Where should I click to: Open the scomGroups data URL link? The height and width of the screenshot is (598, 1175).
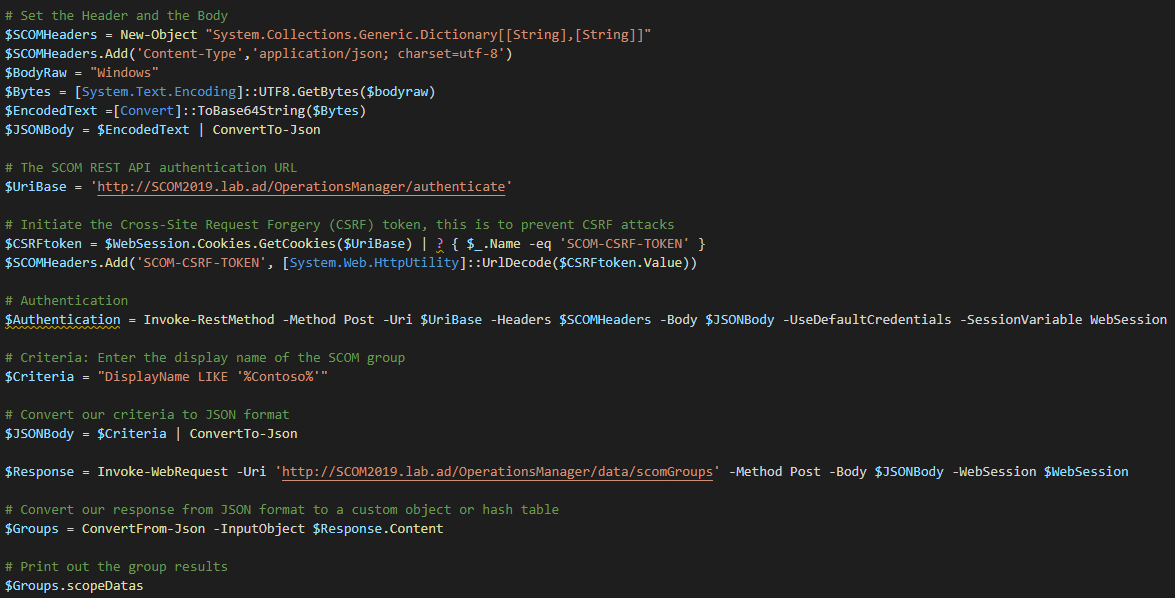pos(498,471)
